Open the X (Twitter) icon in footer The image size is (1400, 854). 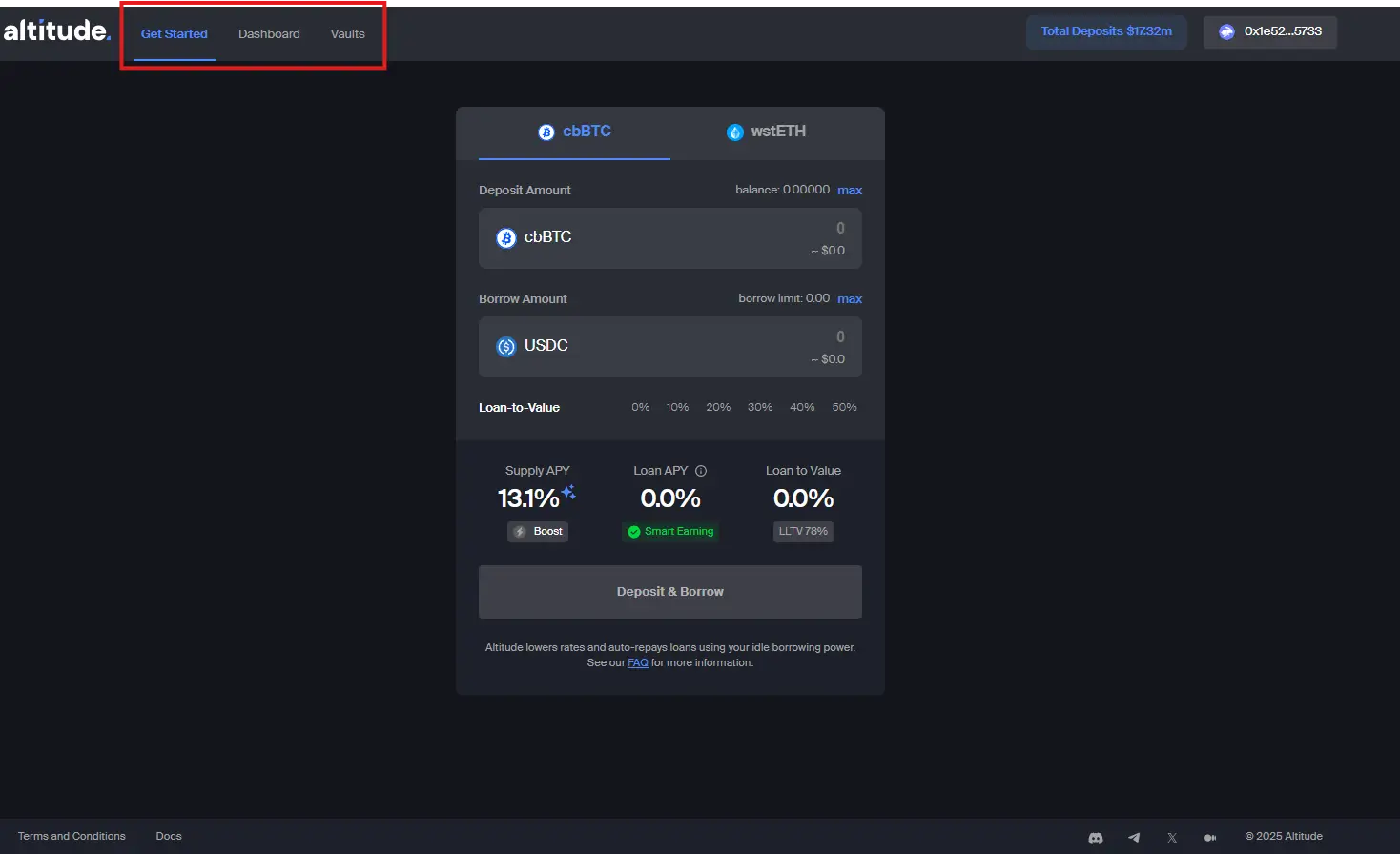tap(1172, 837)
